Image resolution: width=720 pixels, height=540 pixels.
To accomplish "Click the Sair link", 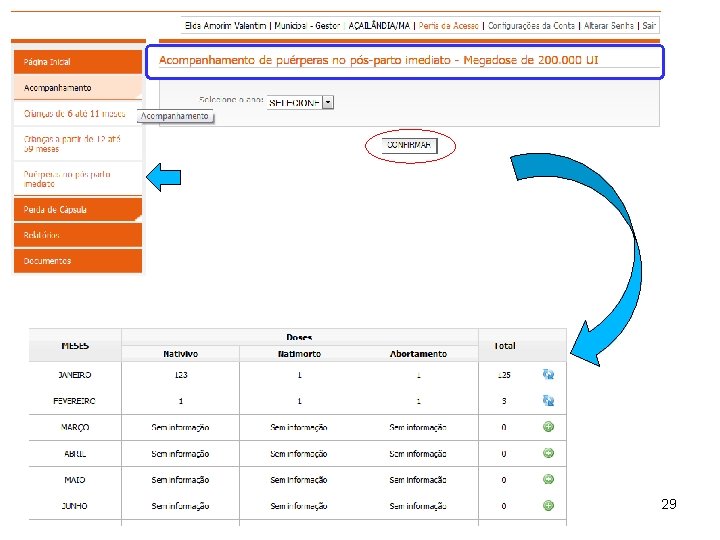I will click(649, 26).
